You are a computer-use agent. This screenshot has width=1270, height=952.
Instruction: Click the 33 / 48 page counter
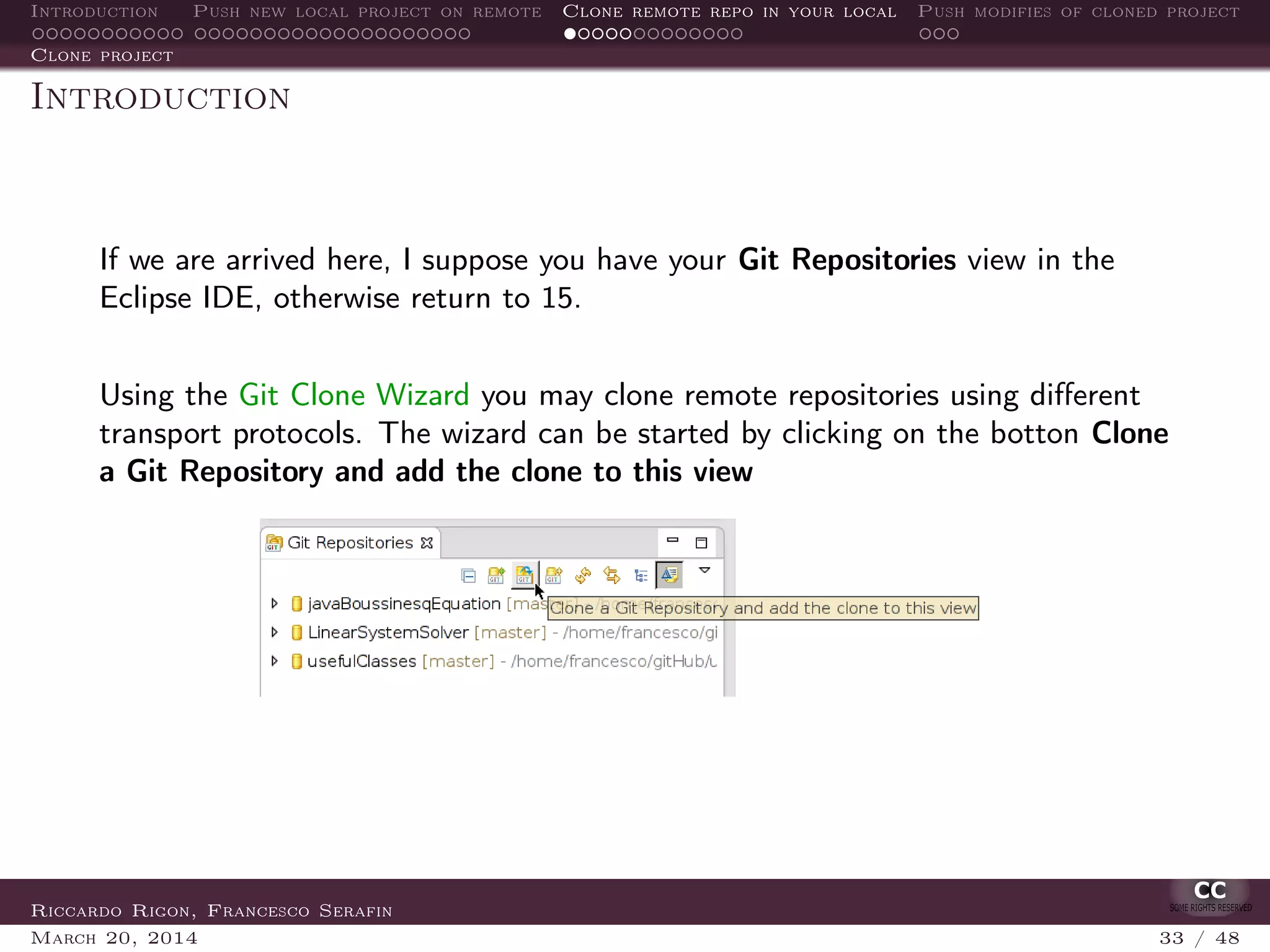pos(1199,938)
